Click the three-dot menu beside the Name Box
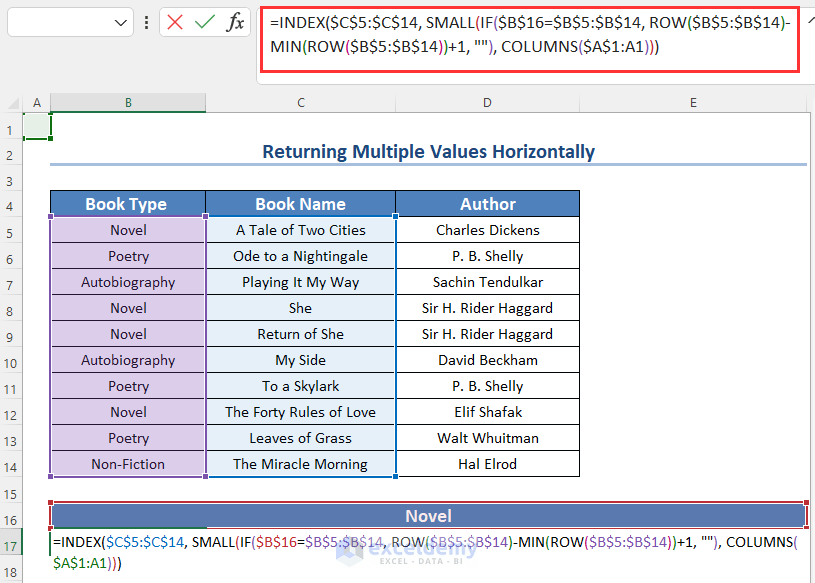815x583 pixels. pos(148,22)
